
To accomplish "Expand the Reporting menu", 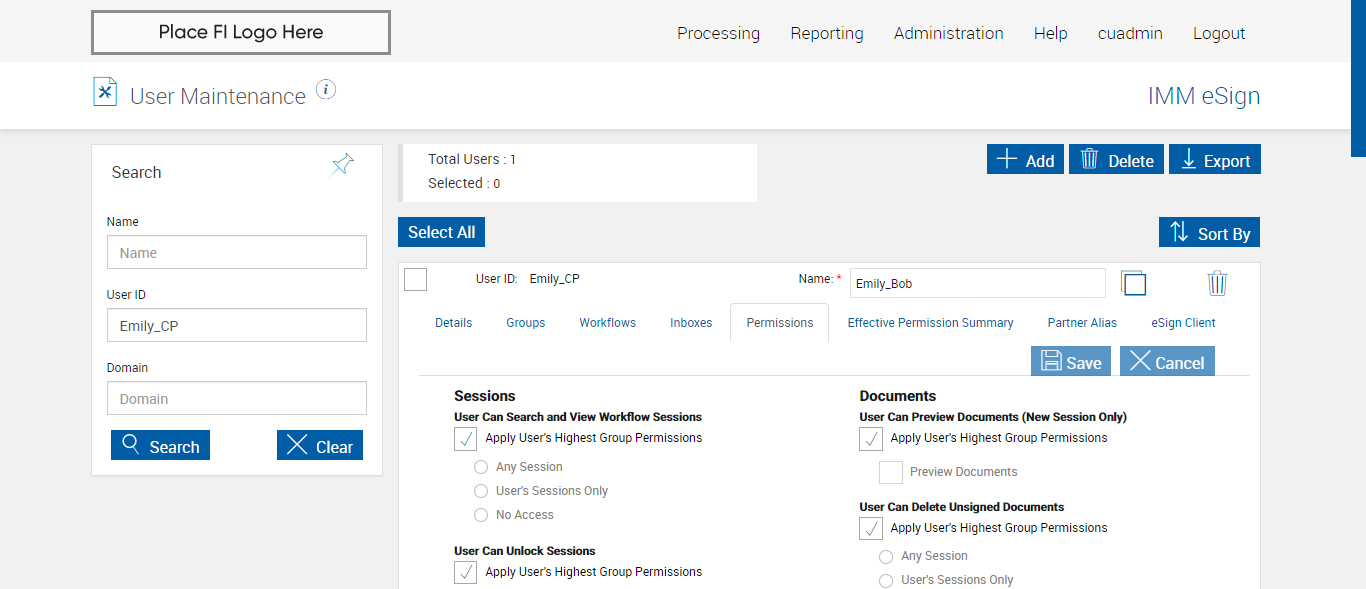I will coord(827,33).
